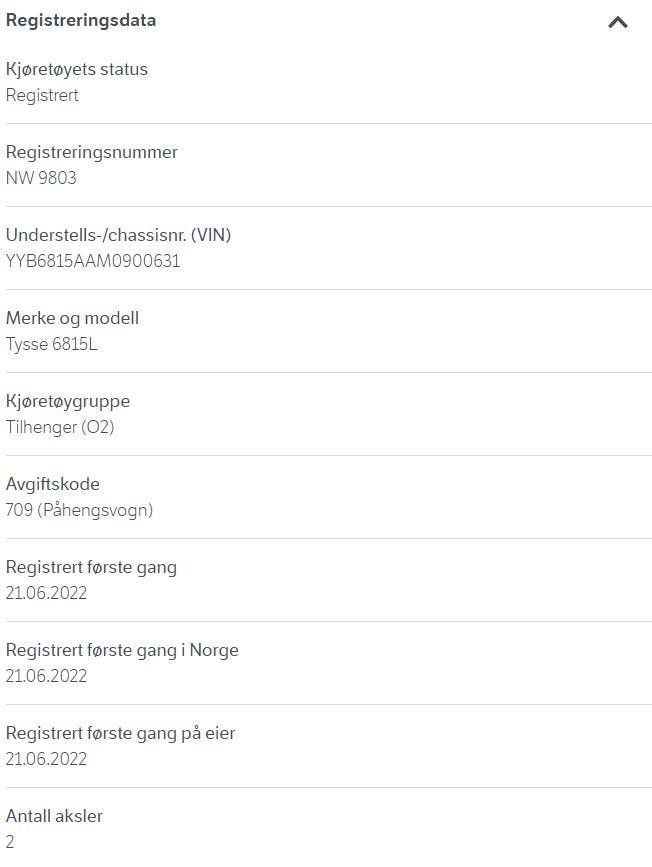Click the Registrert første gang på eier label
Screen dimensions: 652x867
[121, 733]
